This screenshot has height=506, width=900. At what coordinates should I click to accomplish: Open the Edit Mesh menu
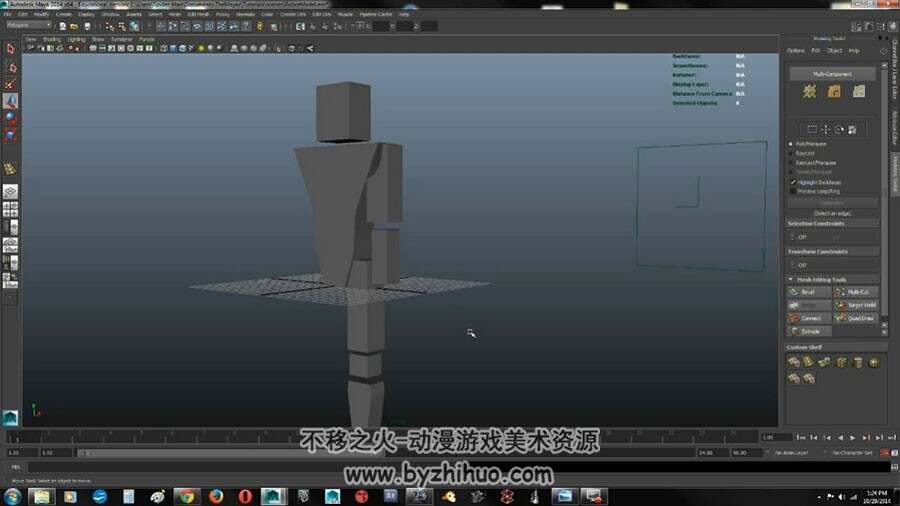tap(198, 14)
